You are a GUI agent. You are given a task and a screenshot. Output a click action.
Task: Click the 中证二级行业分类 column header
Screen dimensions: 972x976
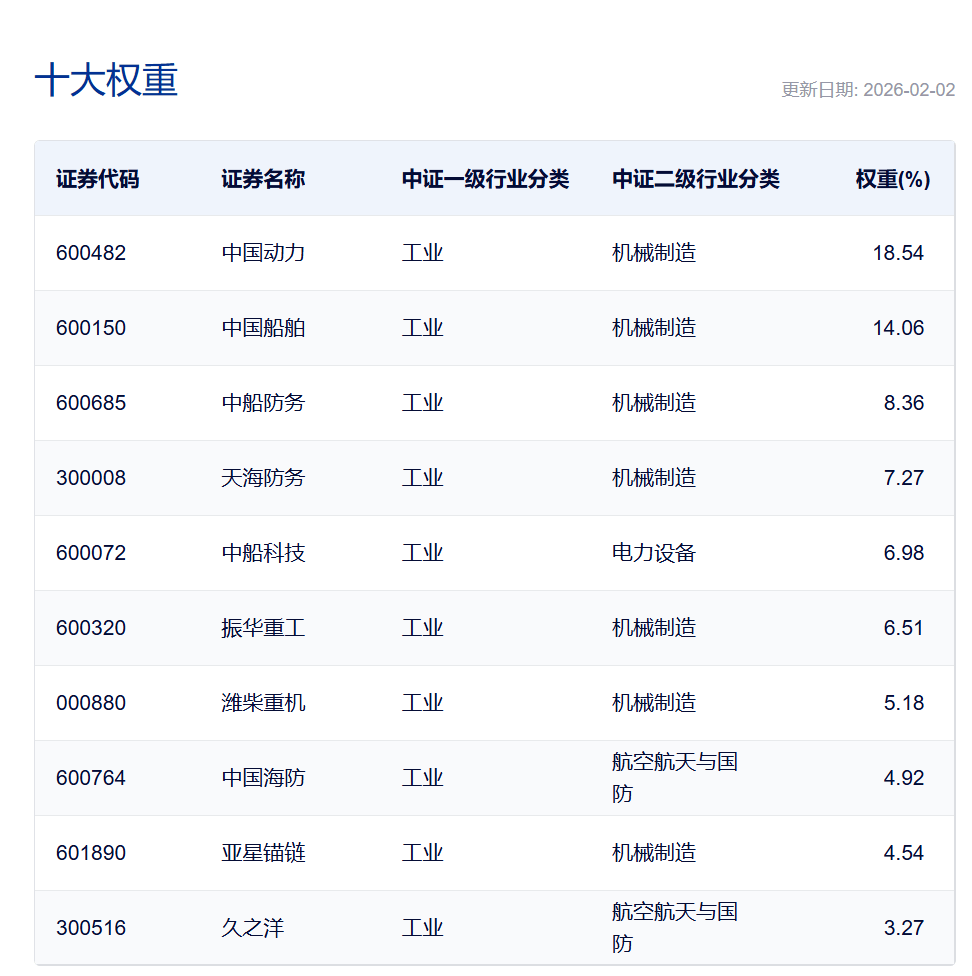[x=695, y=179]
